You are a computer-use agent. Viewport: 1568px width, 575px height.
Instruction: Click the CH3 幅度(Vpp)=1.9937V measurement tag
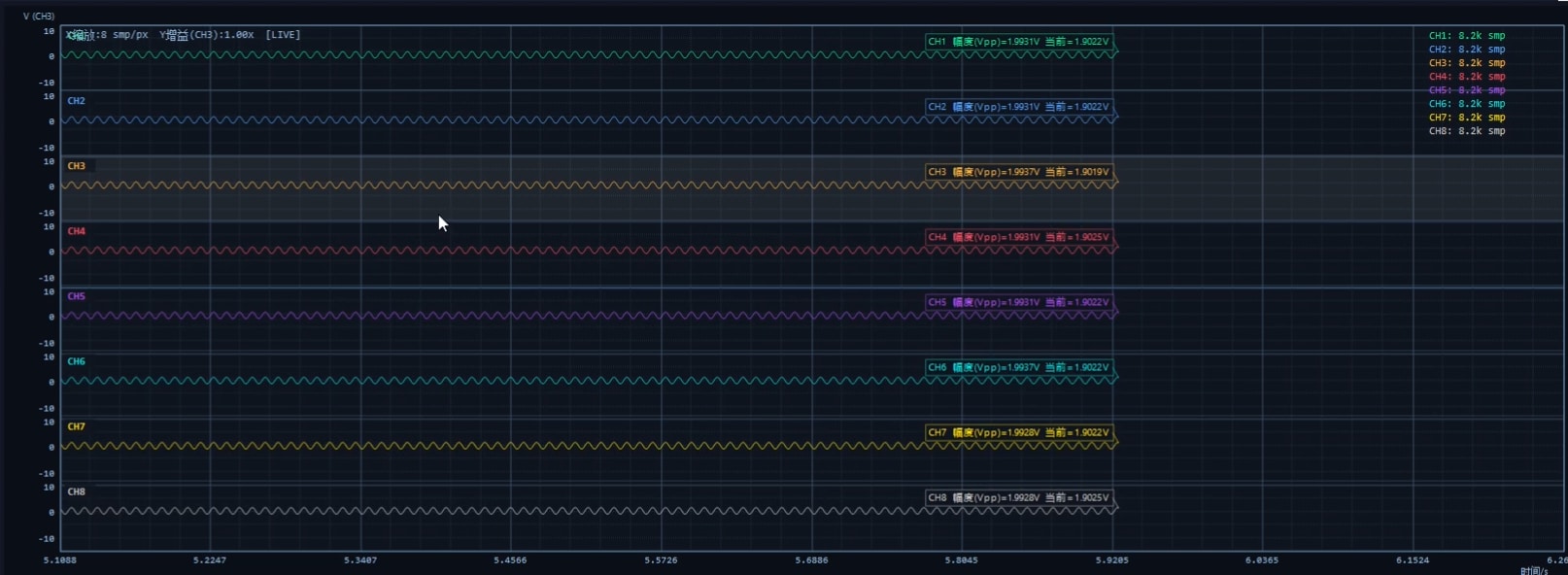point(1018,172)
